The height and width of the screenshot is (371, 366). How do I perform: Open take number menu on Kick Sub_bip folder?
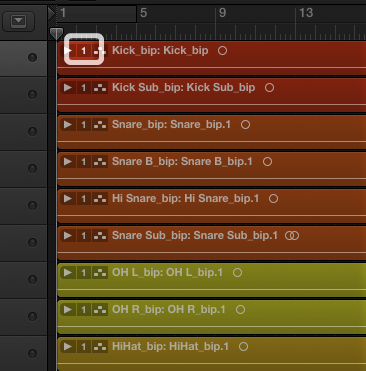(84, 88)
